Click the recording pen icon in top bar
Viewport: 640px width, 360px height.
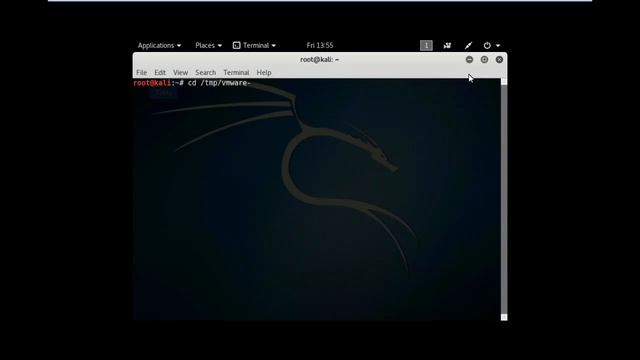coord(468,45)
